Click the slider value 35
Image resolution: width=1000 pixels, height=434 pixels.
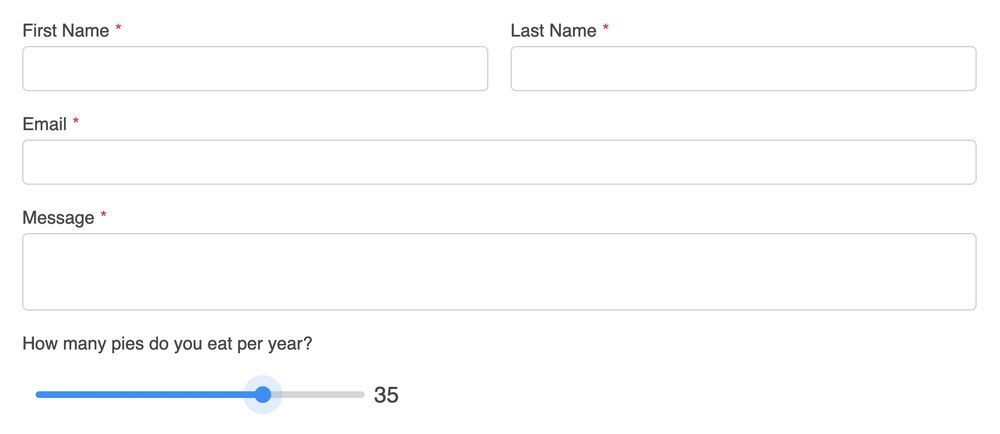point(386,395)
